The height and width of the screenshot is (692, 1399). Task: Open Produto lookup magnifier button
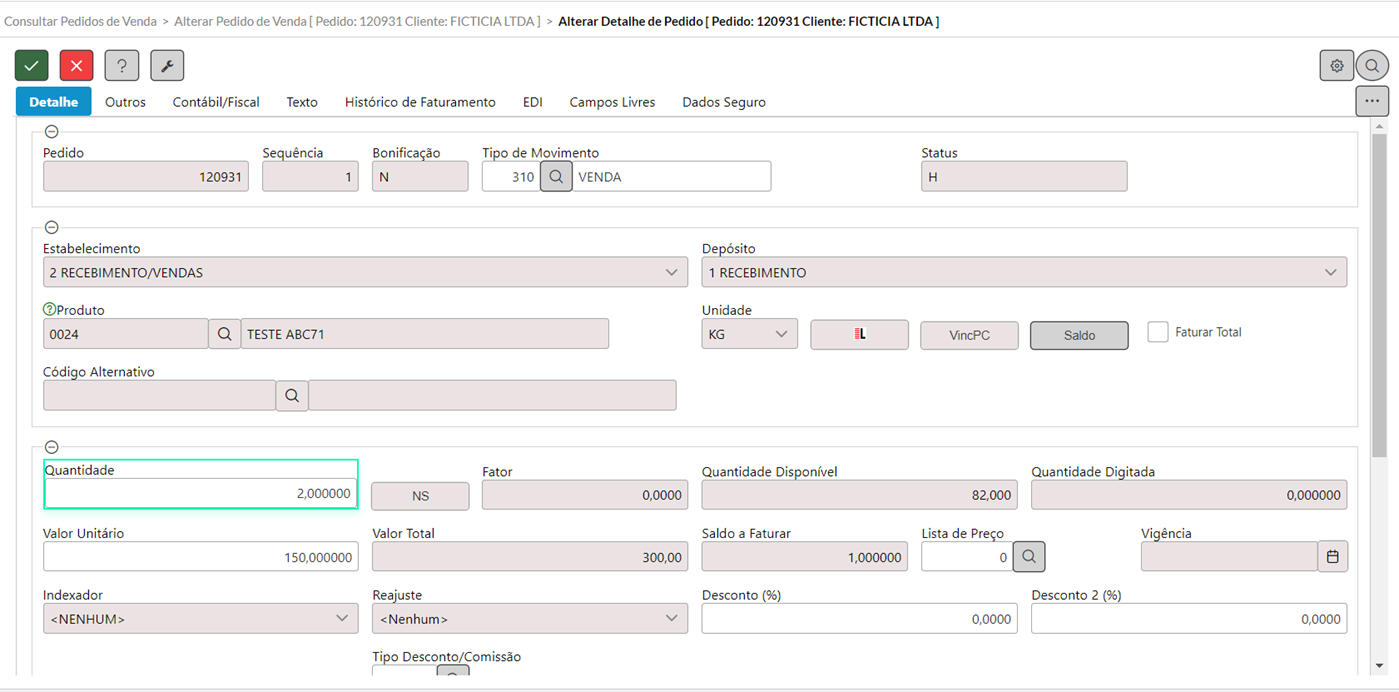tap(225, 334)
